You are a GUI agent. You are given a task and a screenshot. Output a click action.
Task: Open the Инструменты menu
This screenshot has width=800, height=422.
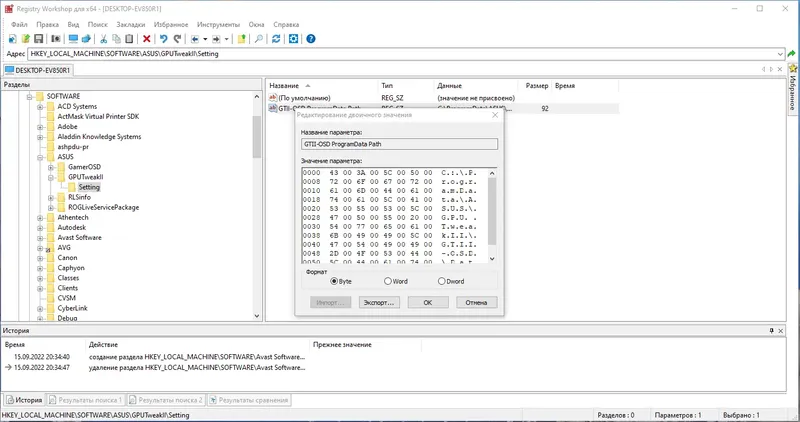218,24
